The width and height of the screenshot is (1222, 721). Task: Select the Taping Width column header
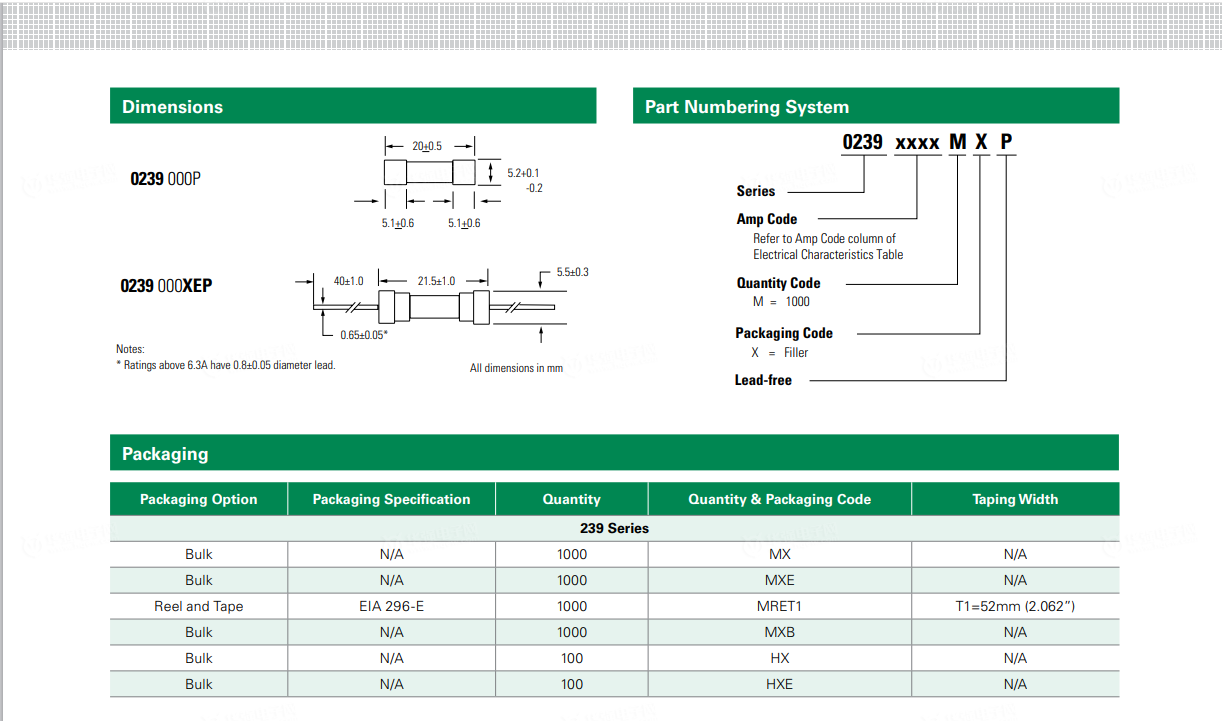click(x=1014, y=499)
